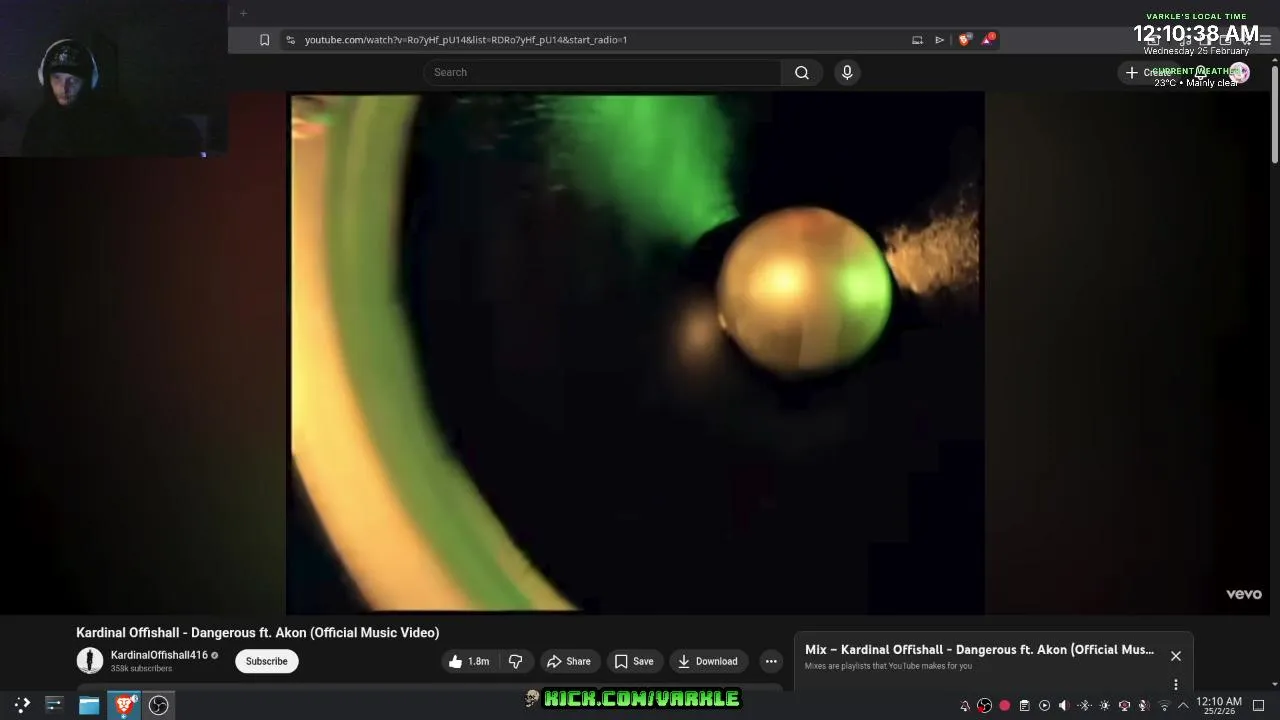Like the video showing 1.8m likes
1280x720 pixels.
point(468,661)
